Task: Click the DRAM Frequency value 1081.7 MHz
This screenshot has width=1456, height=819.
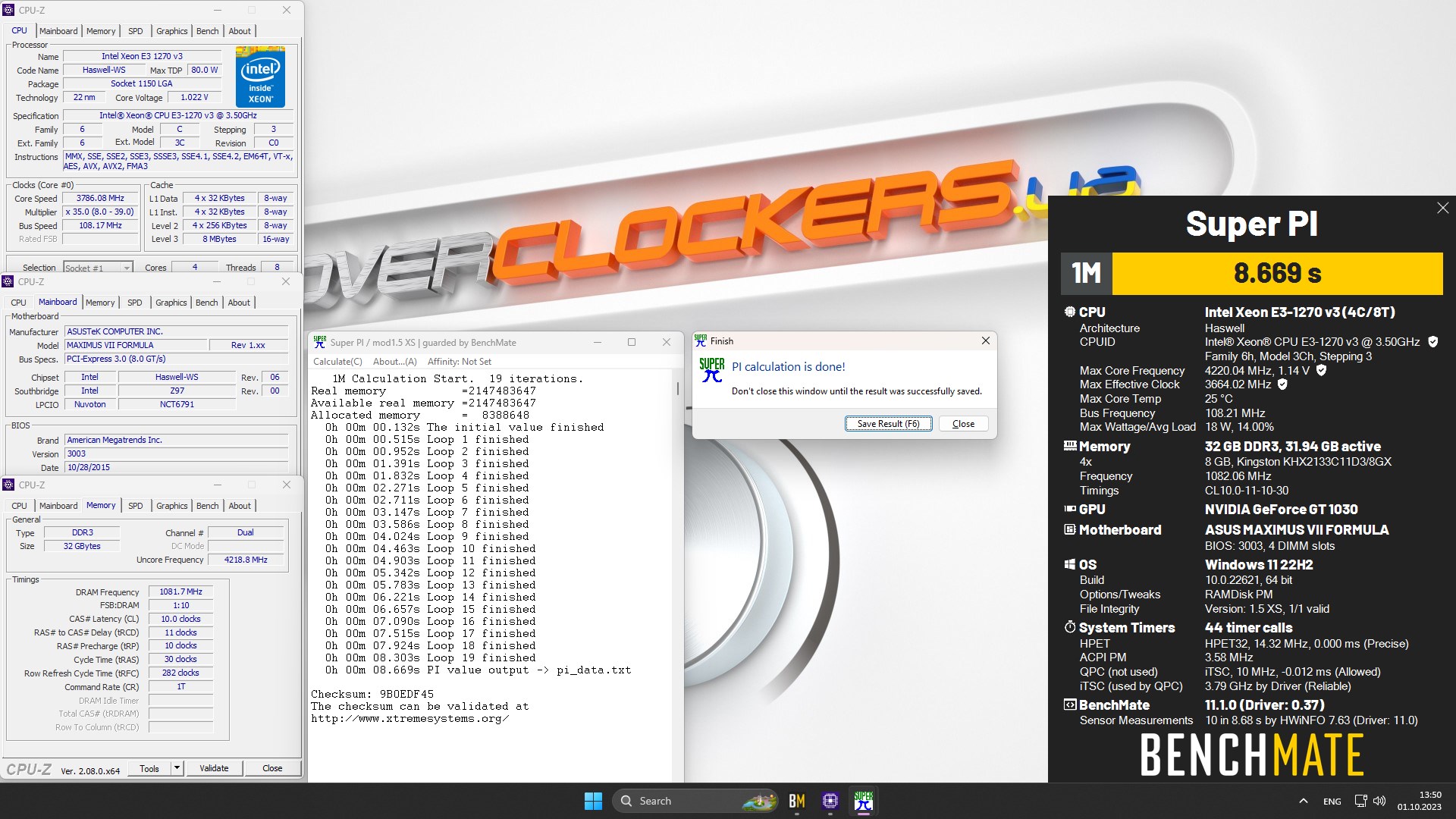Action: tap(180, 591)
